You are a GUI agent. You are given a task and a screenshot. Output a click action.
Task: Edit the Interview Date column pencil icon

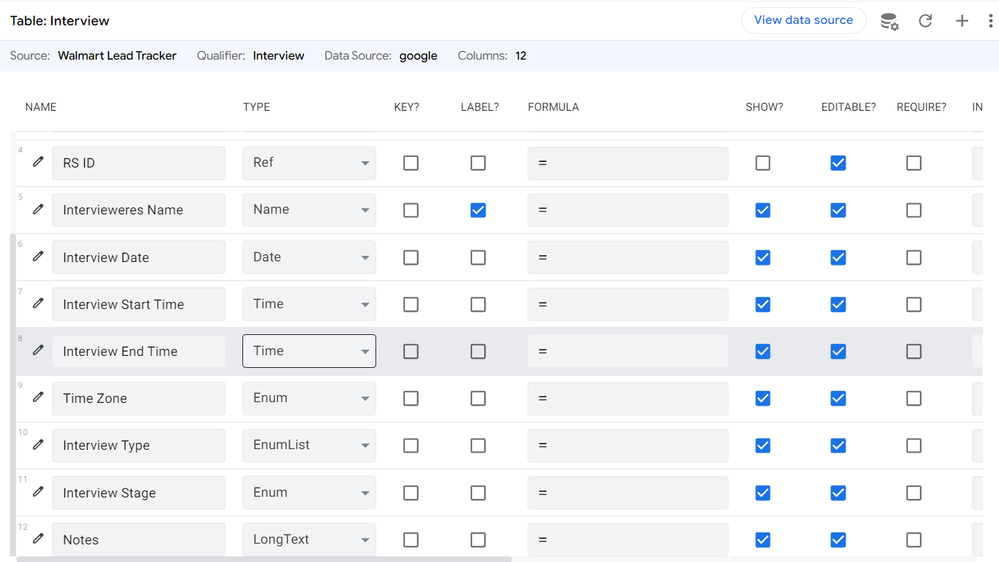tap(38, 256)
